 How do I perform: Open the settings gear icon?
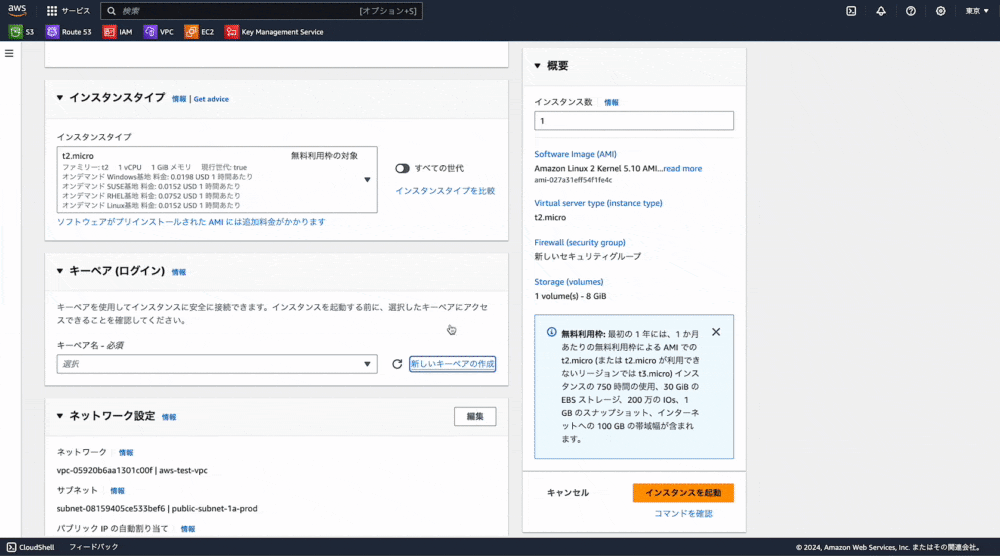pos(941,11)
